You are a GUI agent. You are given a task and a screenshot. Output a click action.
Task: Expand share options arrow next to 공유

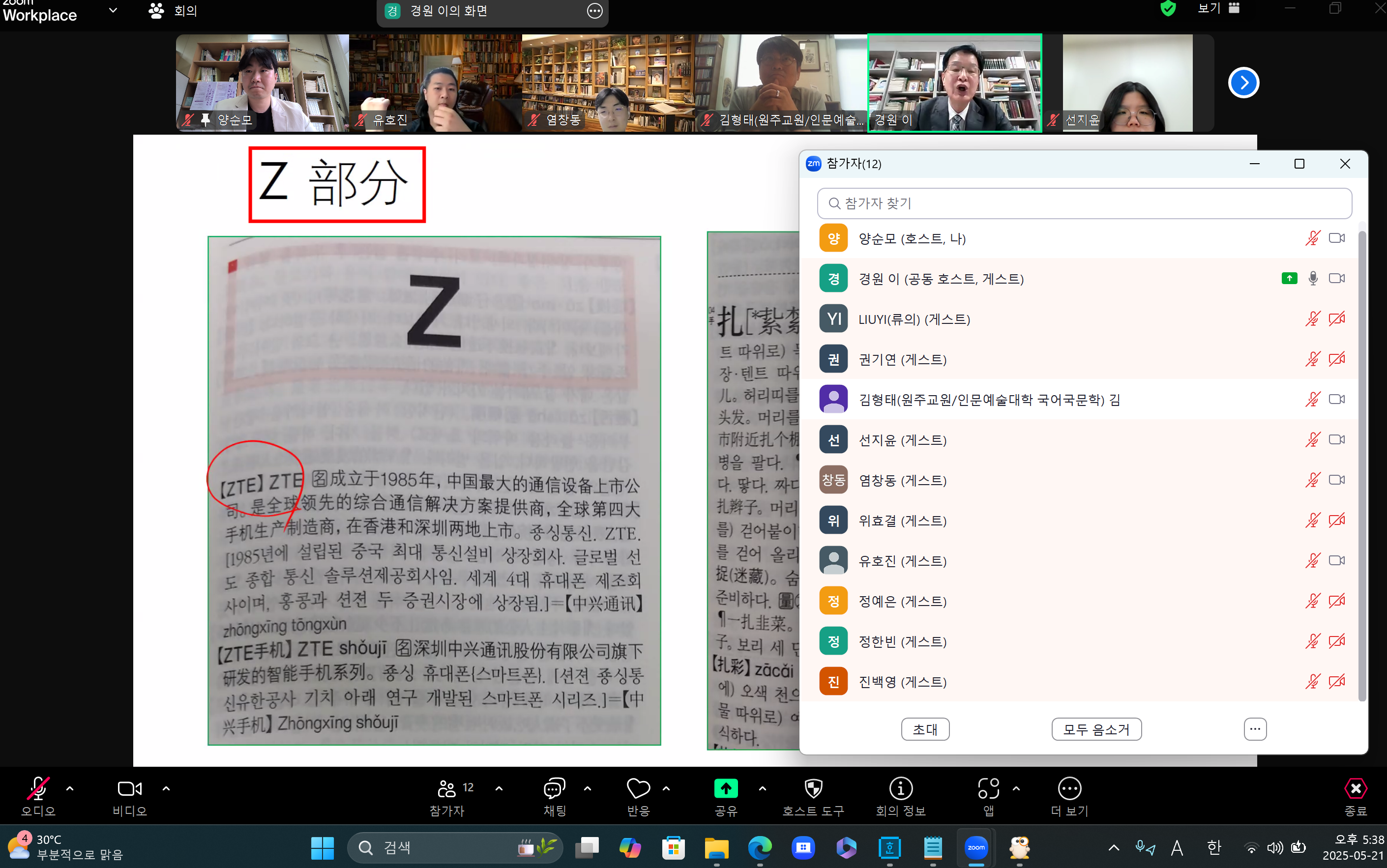pyautogui.click(x=763, y=789)
